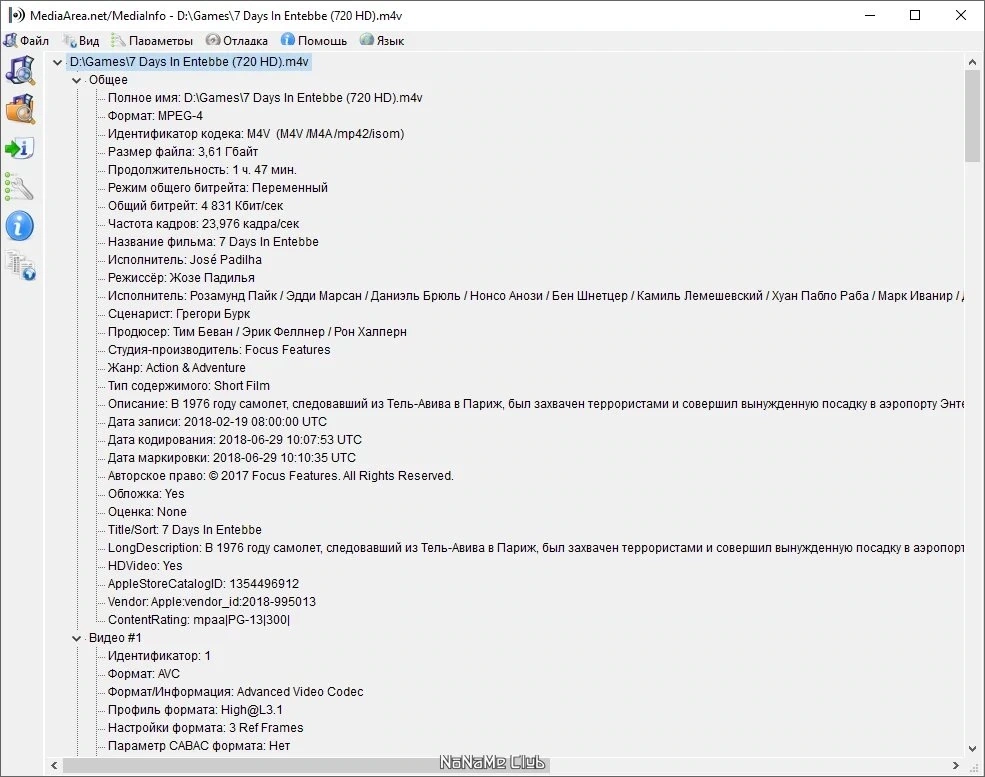This screenshot has height=777, width=985.
Task: Click the vertical scrollbar down arrow
Action: (972, 748)
